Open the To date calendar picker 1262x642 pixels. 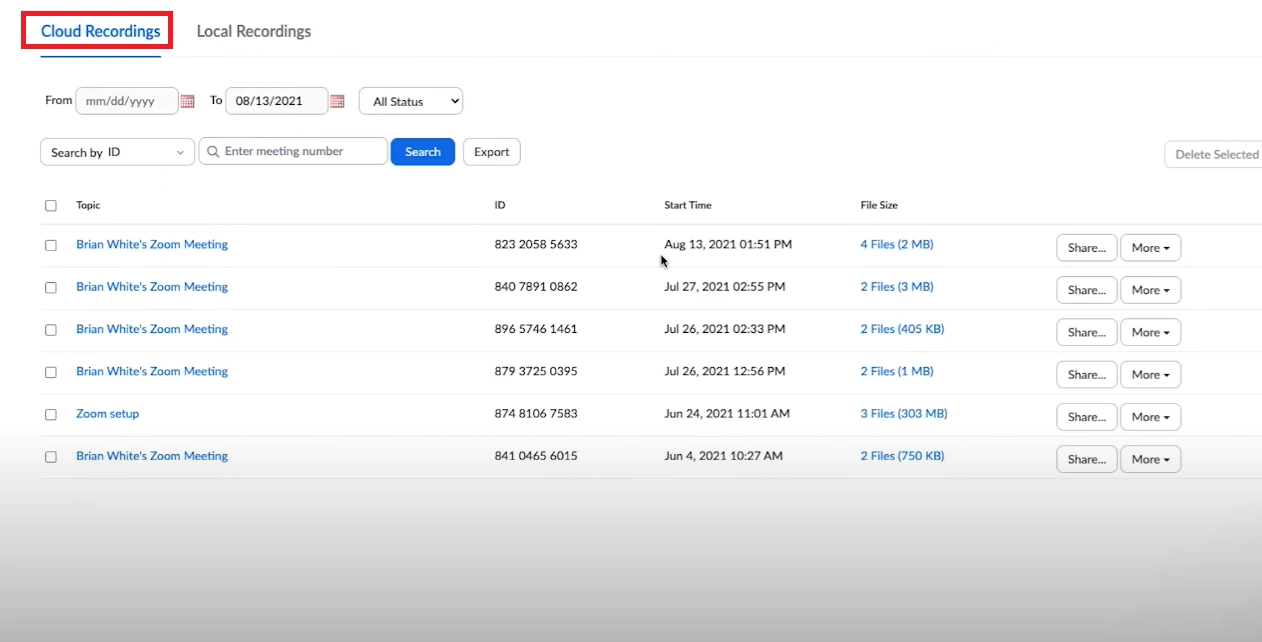[x=337, y=101]
